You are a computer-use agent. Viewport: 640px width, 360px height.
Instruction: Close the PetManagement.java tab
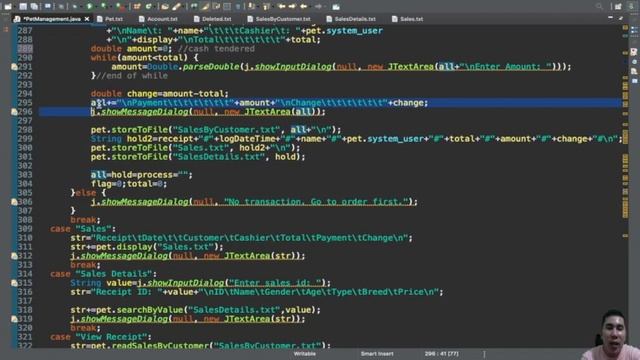(x=87, y=19)
